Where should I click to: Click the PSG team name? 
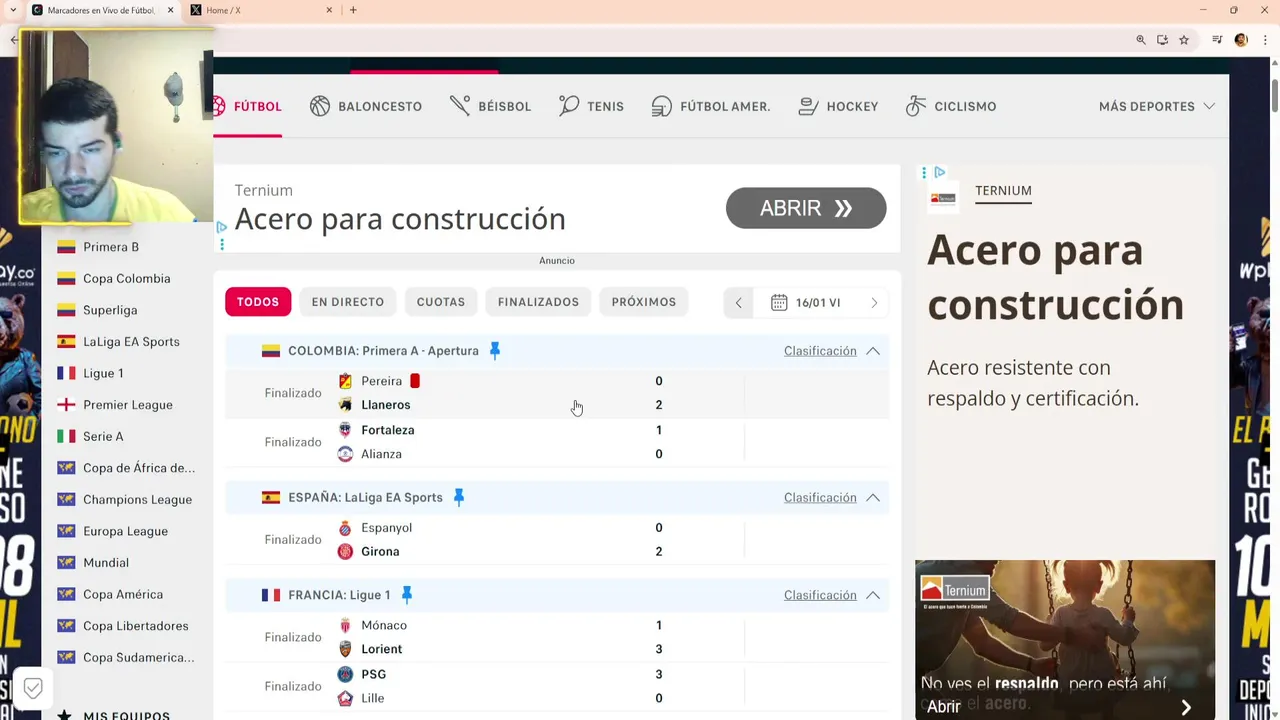[374, 674]
